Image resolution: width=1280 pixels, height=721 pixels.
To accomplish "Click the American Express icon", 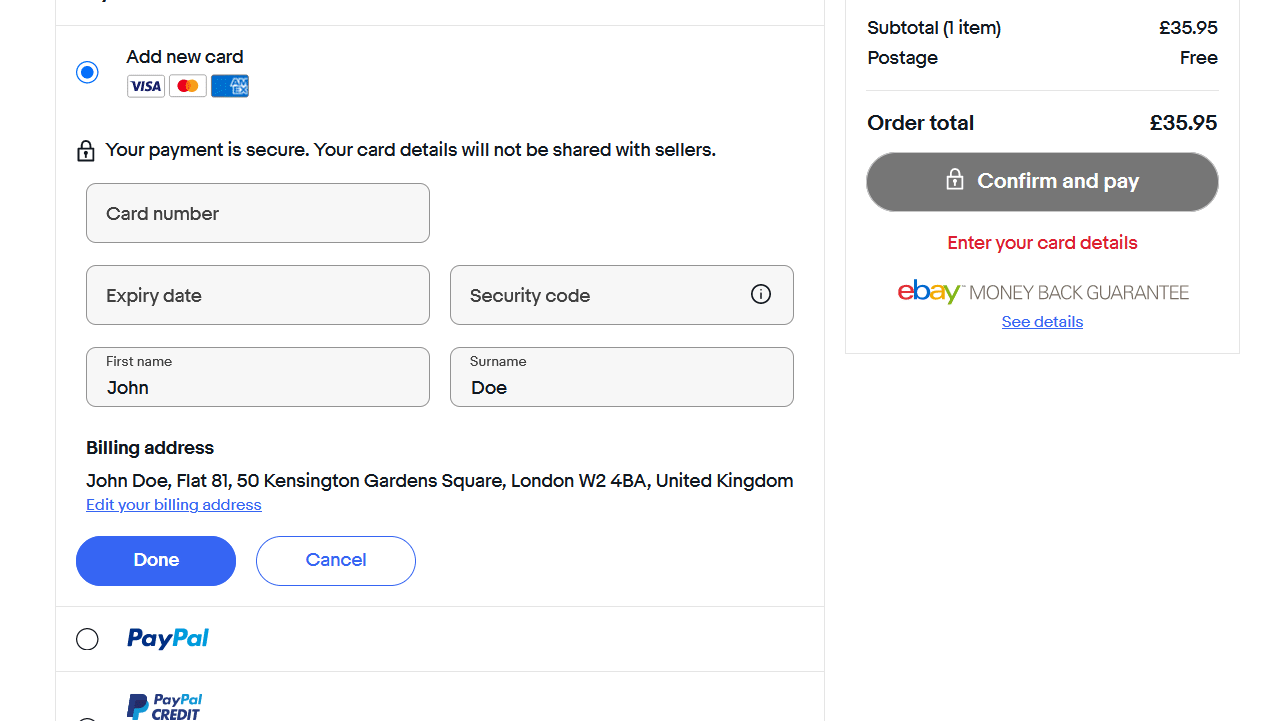I will tap(229, 86).
